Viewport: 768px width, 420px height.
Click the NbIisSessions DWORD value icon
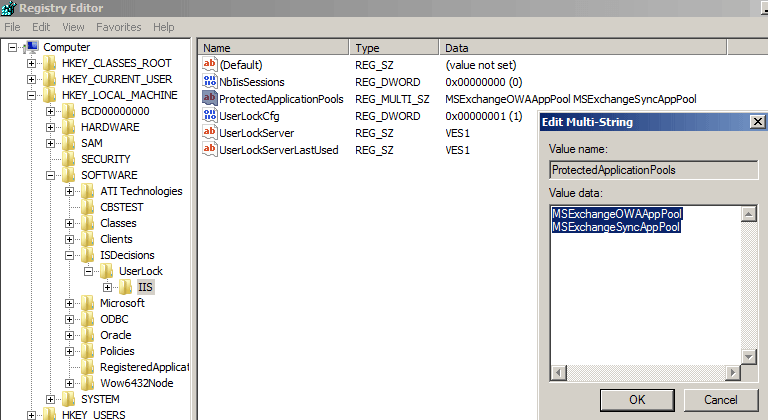(210, 81)
